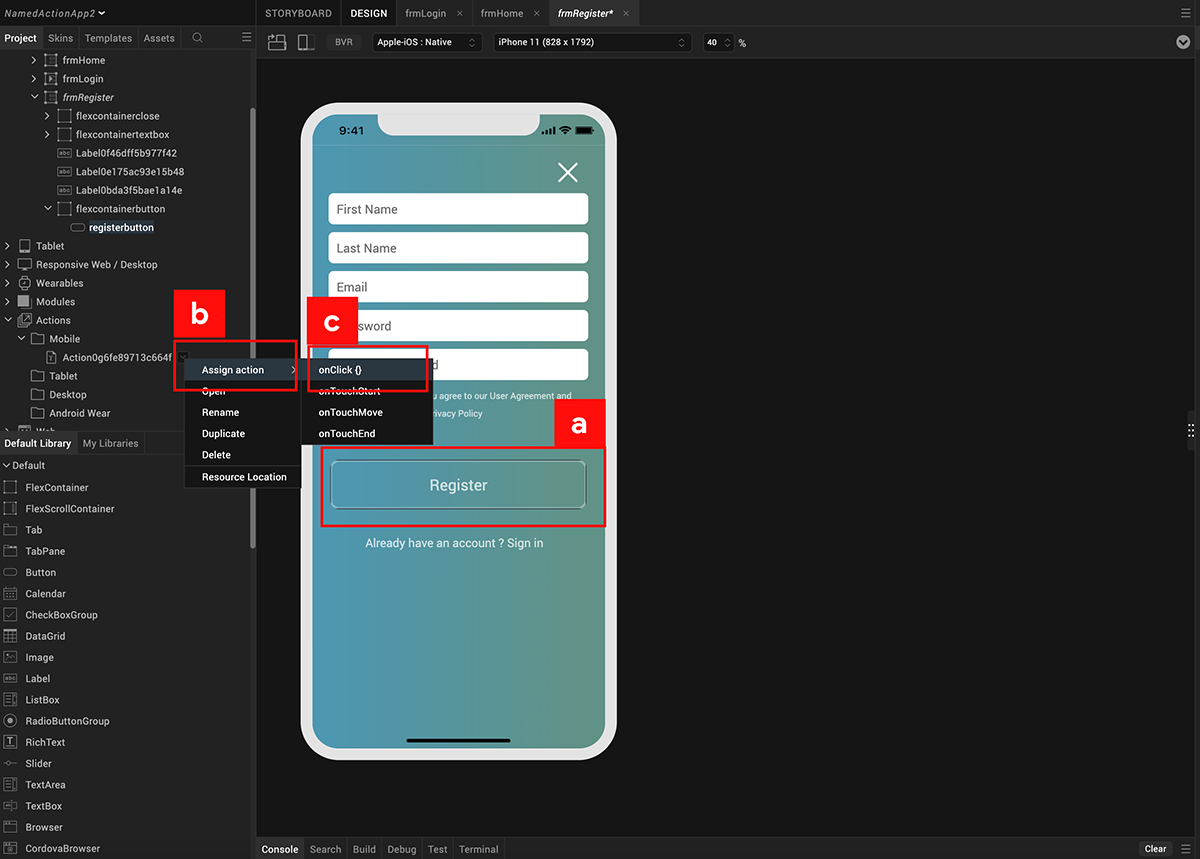Screen dimensions: 1200x859
Task: Select onClick {} in the submenu
Action: [x=340, y=370]
